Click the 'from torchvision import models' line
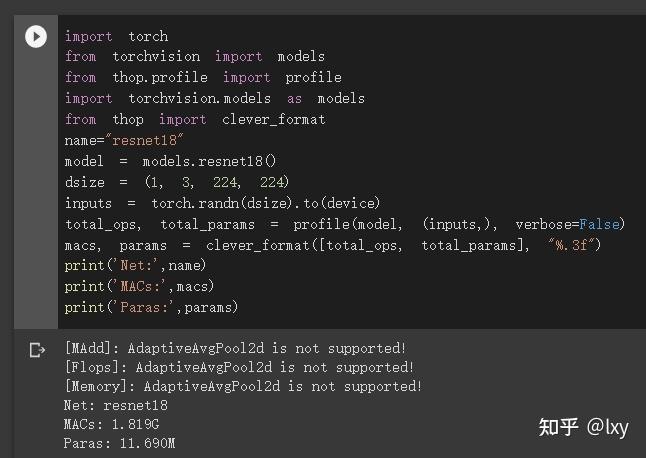Image resolution: width=646 pixels, height=458 pixels. click(194, 57)
